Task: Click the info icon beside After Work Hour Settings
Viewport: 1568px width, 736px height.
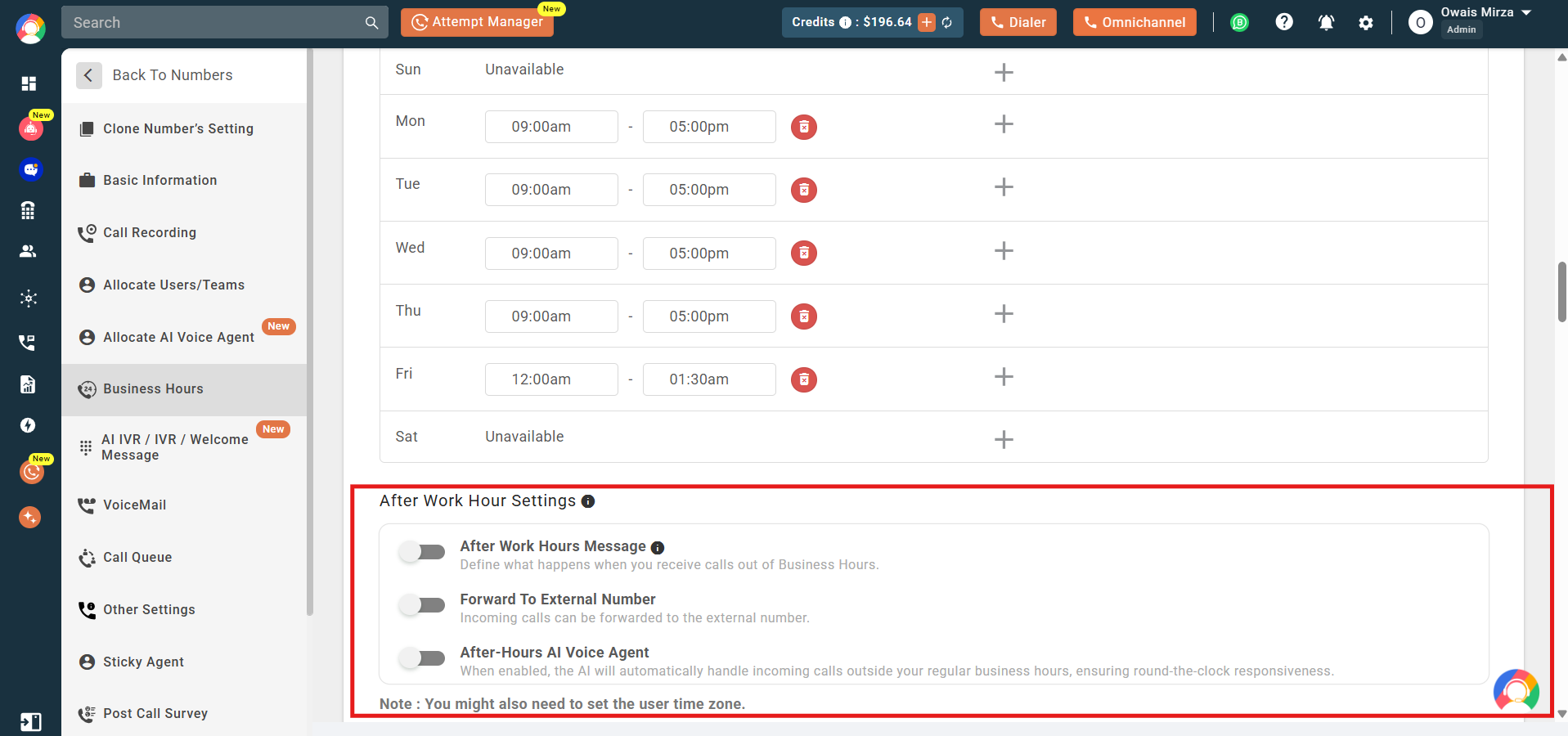Action: pos(588,501)
